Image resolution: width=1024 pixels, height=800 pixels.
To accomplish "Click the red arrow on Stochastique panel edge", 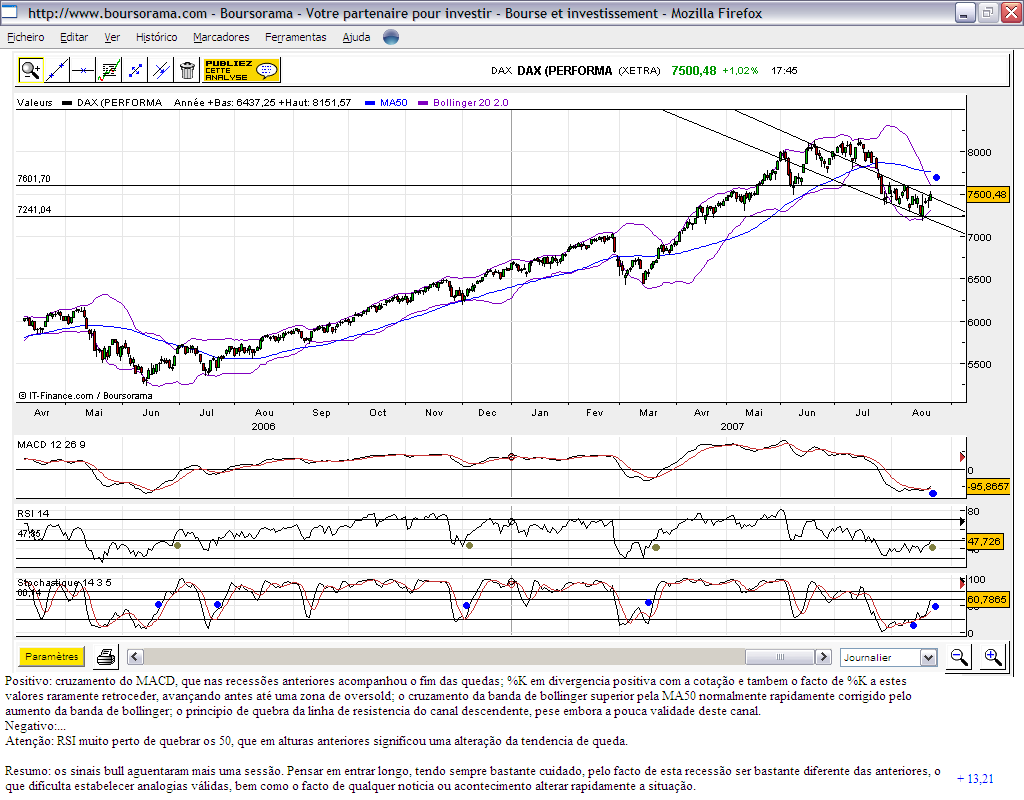I will (x=962, y=583).
